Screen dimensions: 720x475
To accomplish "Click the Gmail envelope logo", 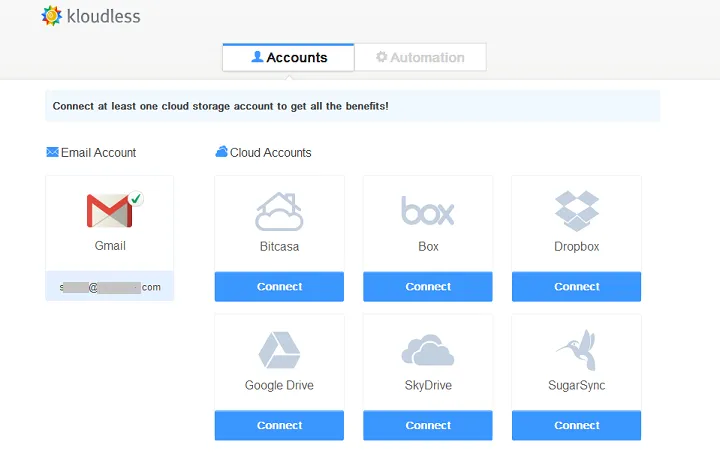I will pos(109,211).
